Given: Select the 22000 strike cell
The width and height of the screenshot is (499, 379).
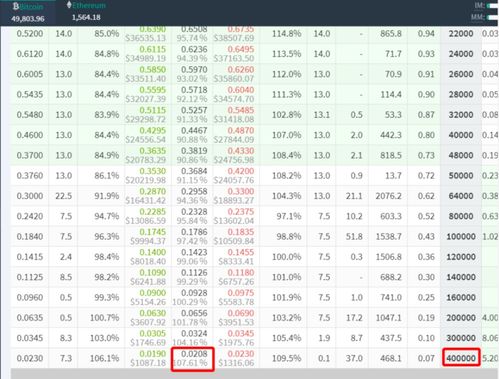Looking at the screenshot, I should pyautogui.click(x=461, y=34).
